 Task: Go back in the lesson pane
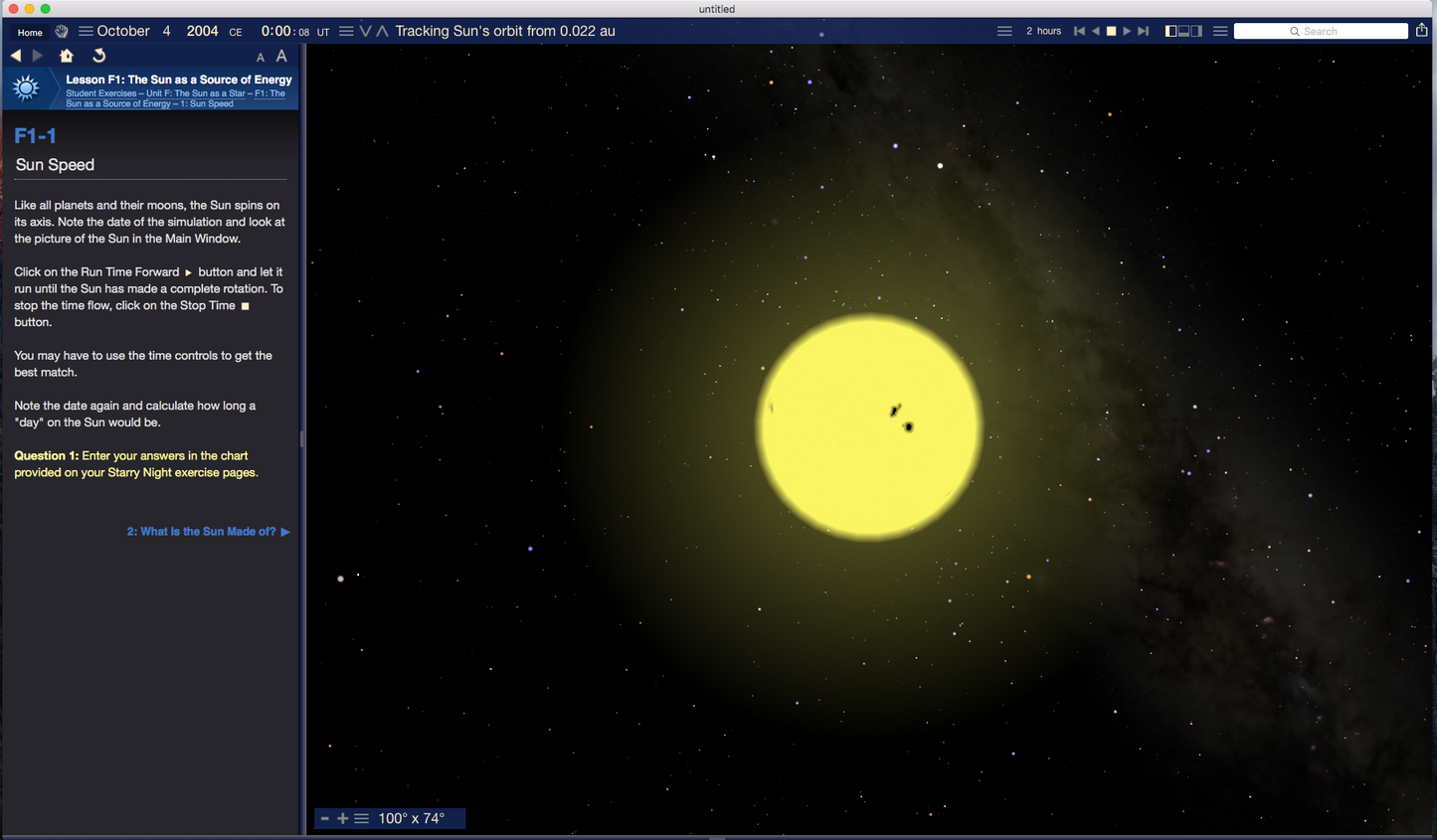coord(16,56)
